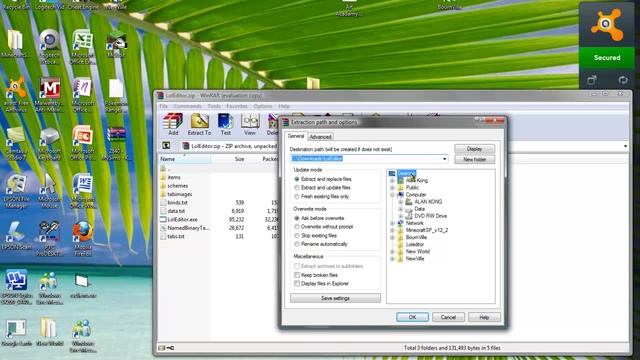The image size is (640, 360).
Task: Switch to the General tab
Action: pyautogui.click(x=296, y=136)
